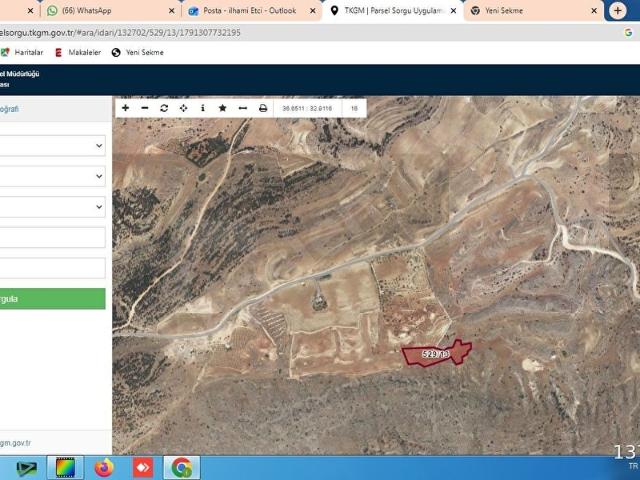Click the zoom level 18 indicator
This screenshot has height=480, width=640.
pos(354,109)
